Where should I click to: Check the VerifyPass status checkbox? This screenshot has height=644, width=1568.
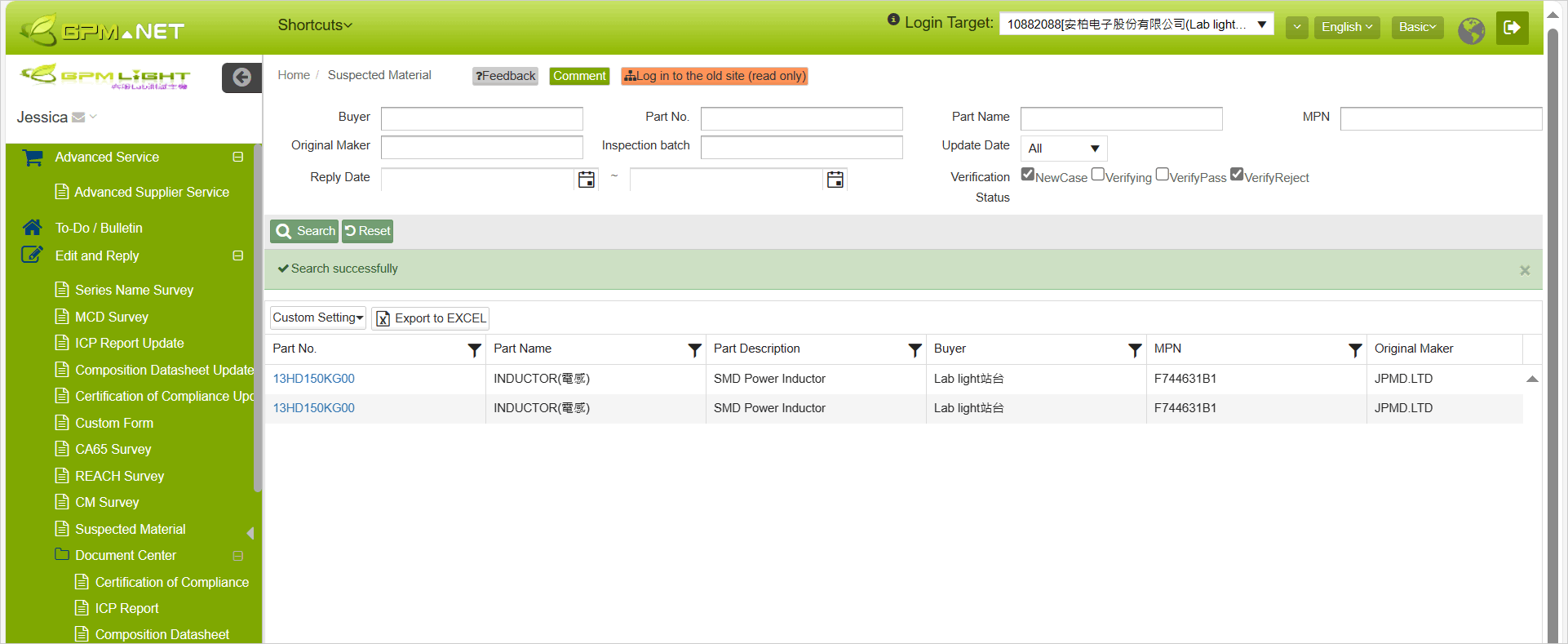tap(1163, 174)
